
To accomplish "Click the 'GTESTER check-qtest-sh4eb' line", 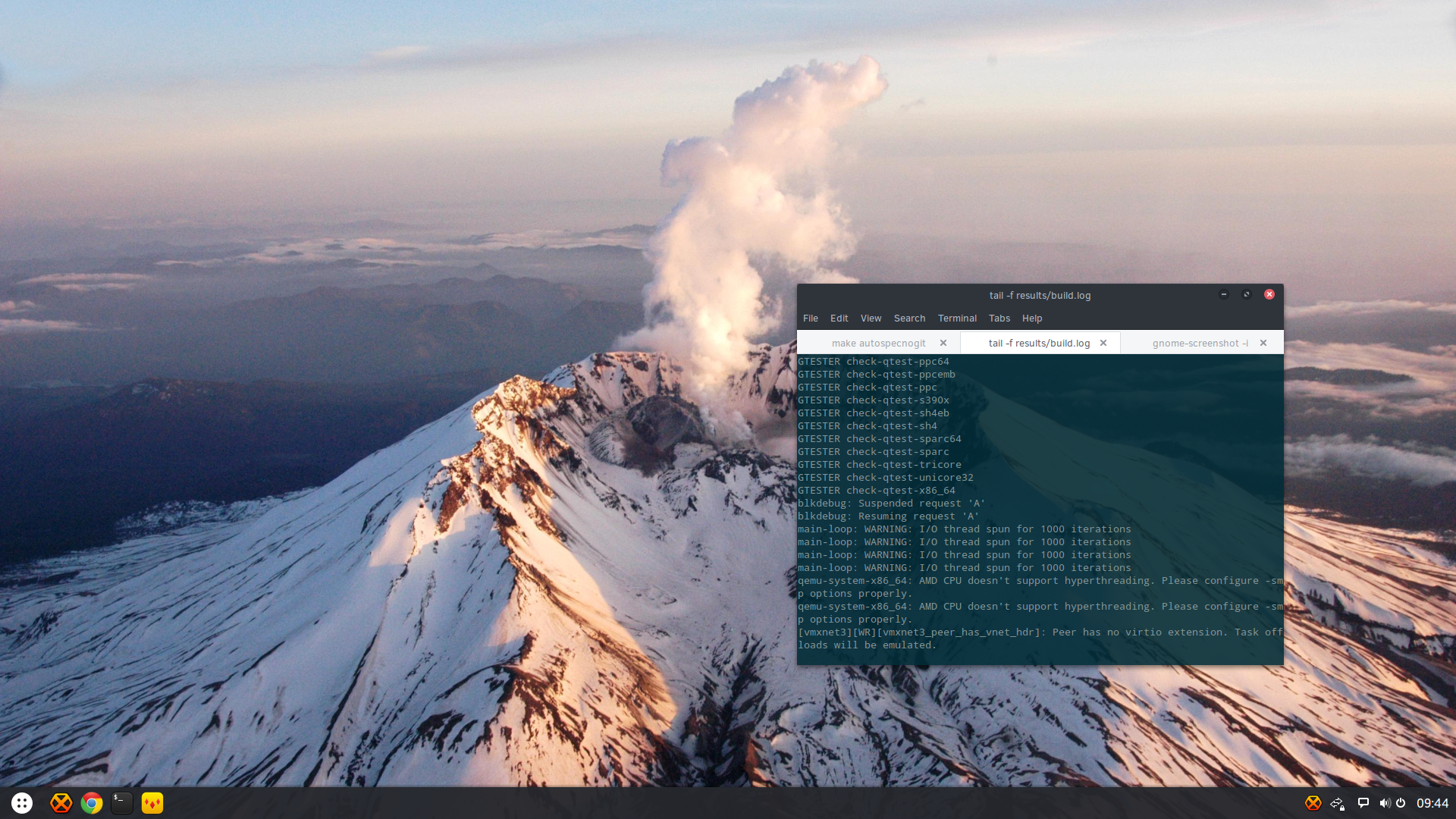I will 873,413.
